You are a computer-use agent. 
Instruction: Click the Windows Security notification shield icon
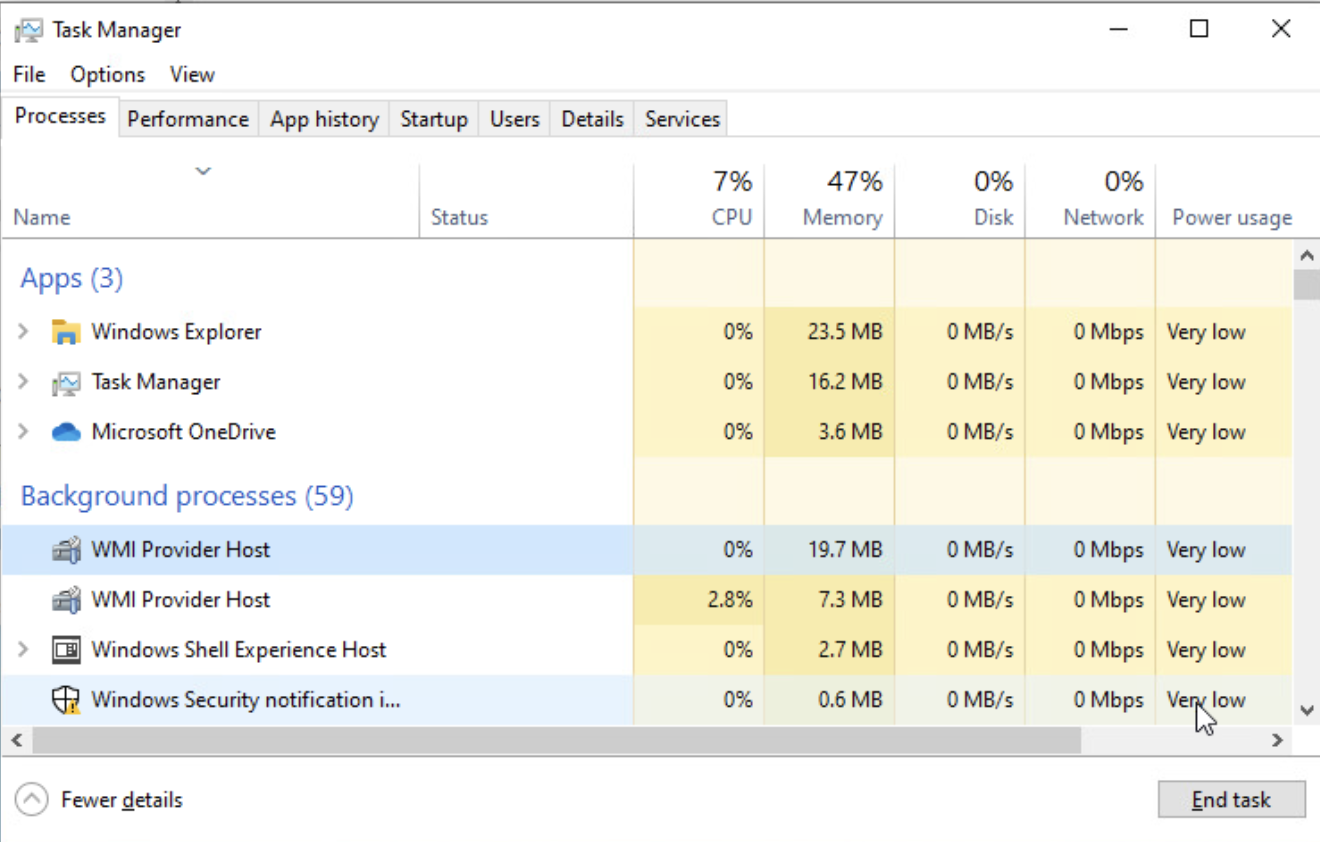[x=66, y=700]
